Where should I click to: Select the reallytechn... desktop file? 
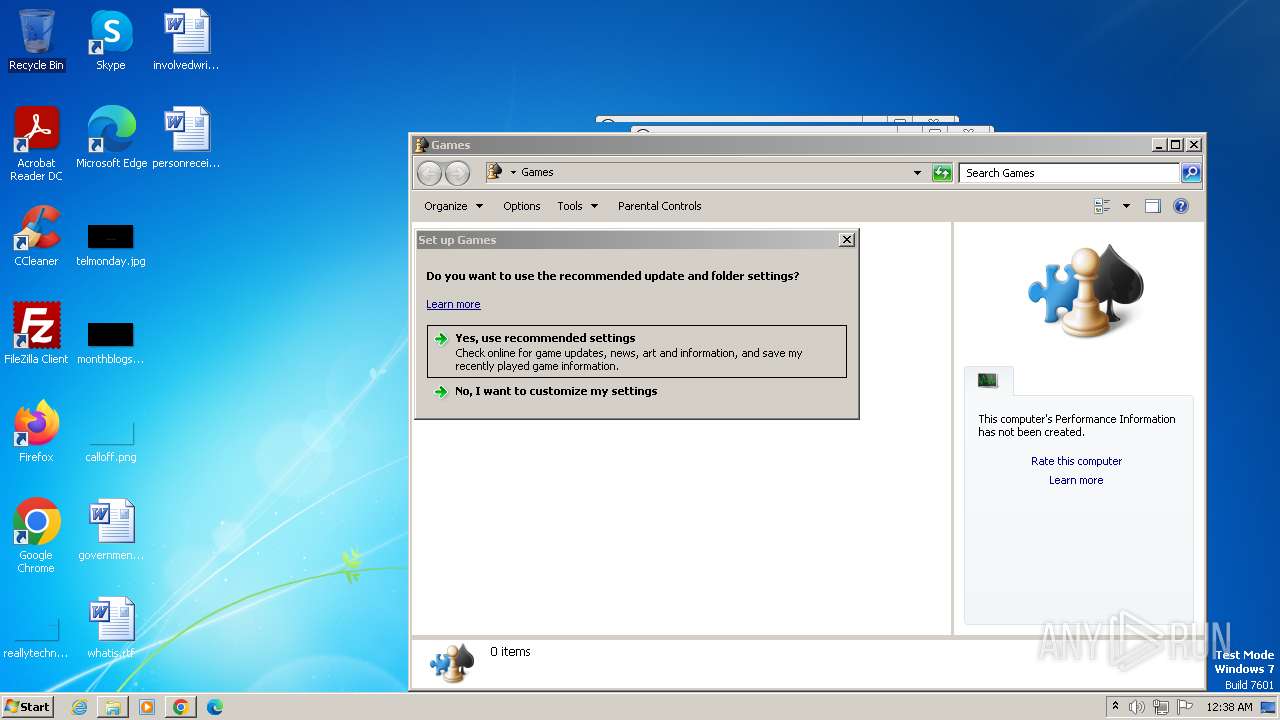pyautogui.click(x=36, y=636)
